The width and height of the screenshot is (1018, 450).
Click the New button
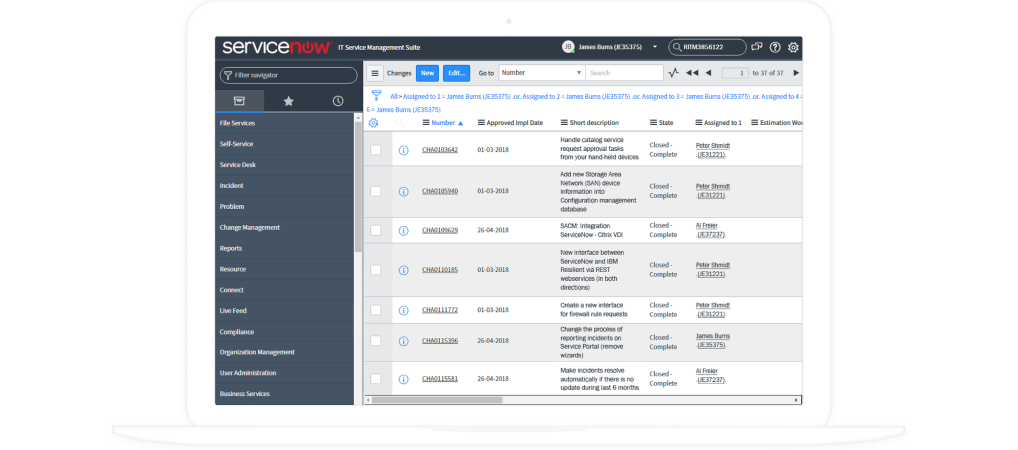(427, 73)
